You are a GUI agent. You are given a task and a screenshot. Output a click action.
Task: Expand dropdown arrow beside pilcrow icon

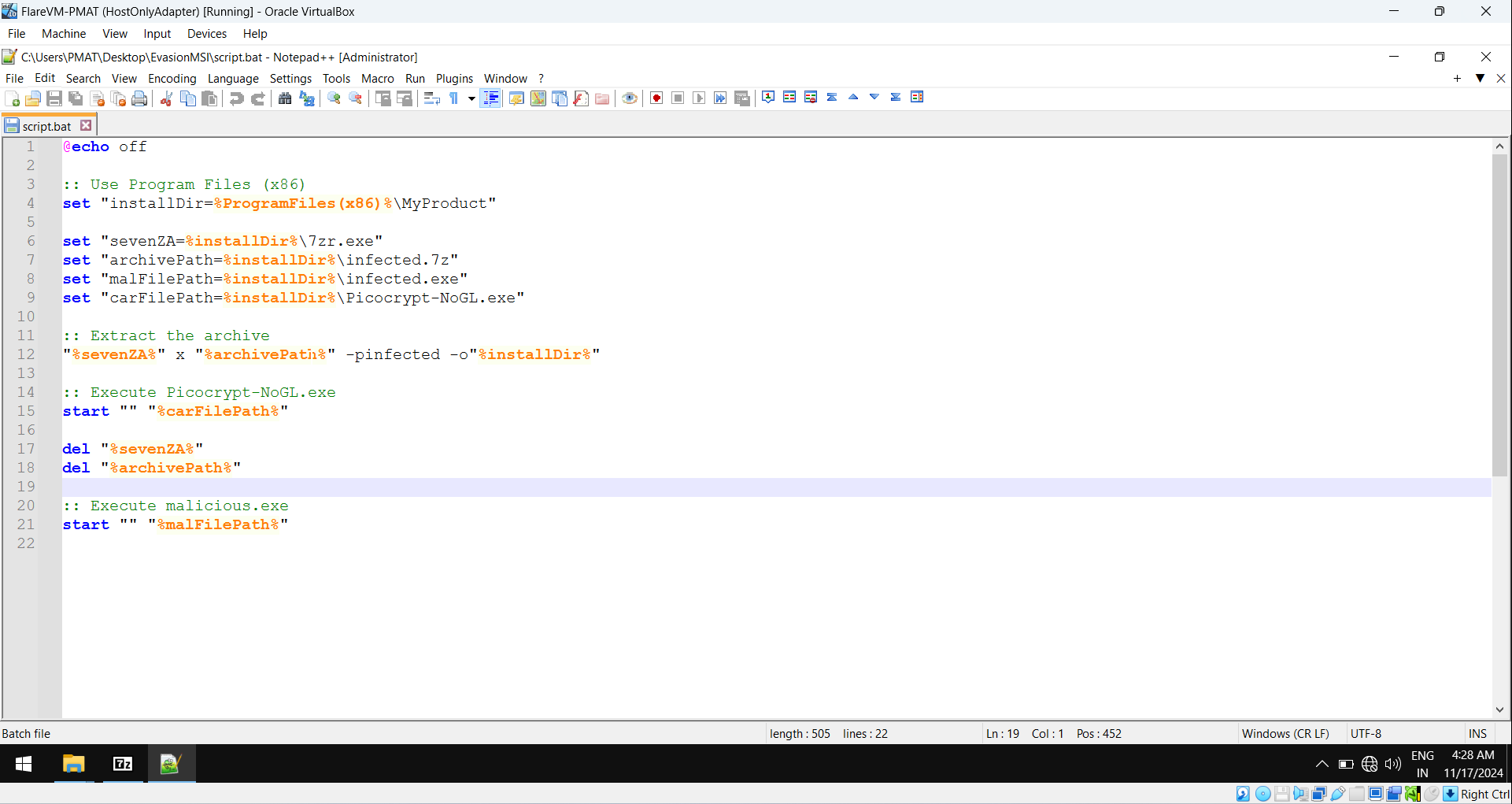click(x=471, y=98)
